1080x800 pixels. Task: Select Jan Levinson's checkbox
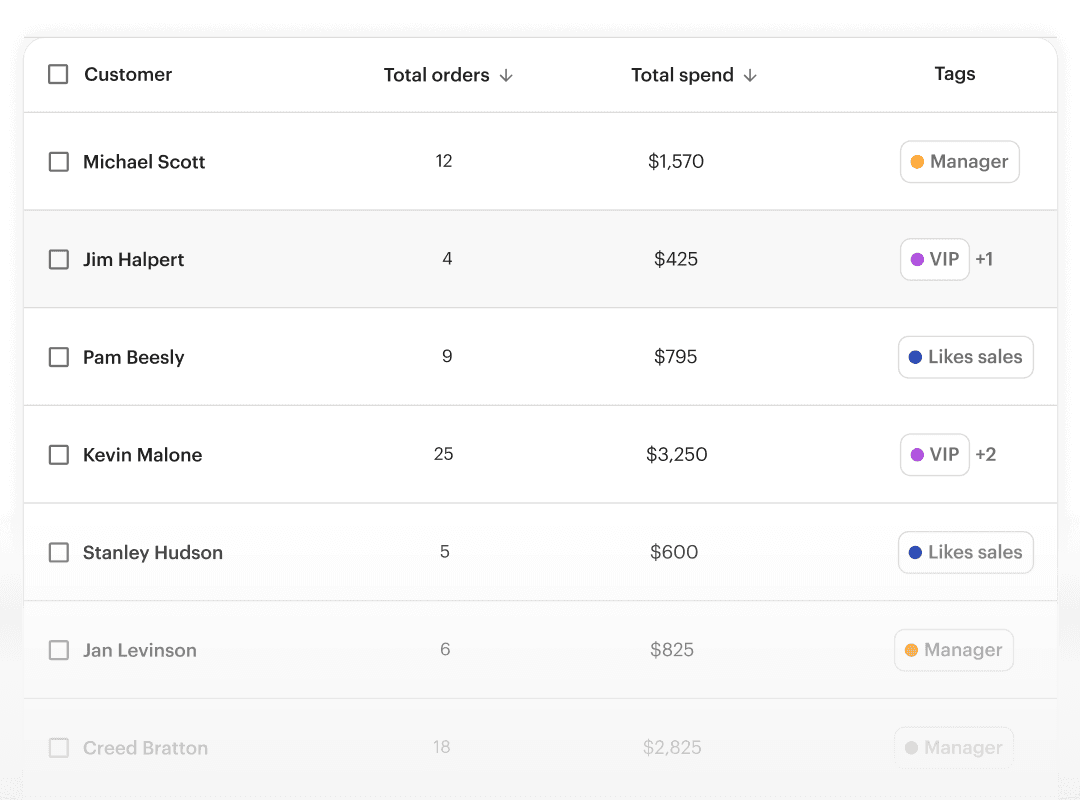point(59,650)
